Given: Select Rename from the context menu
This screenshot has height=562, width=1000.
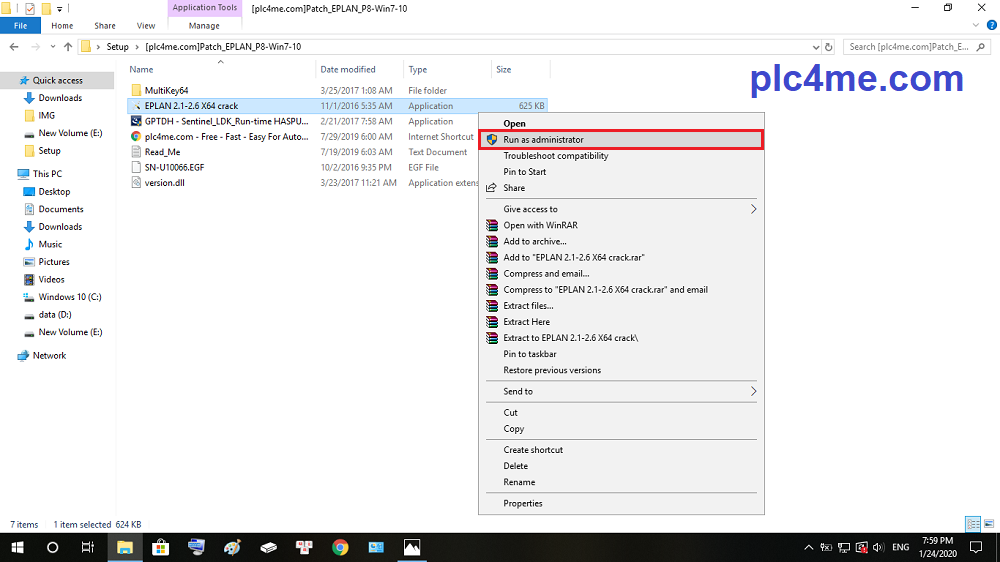Looking at the screenshot, I should coord(519,482).
